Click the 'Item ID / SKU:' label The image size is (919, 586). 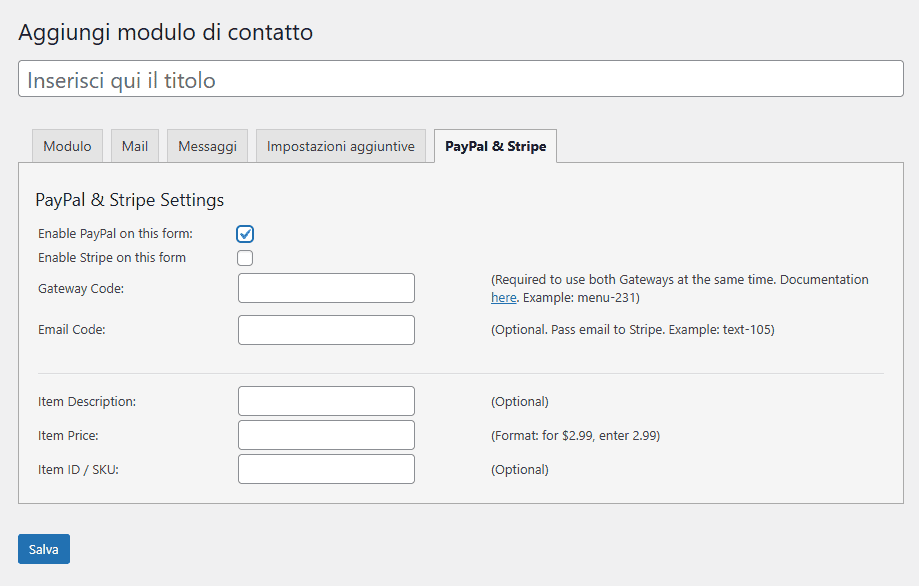click(79, 470)
